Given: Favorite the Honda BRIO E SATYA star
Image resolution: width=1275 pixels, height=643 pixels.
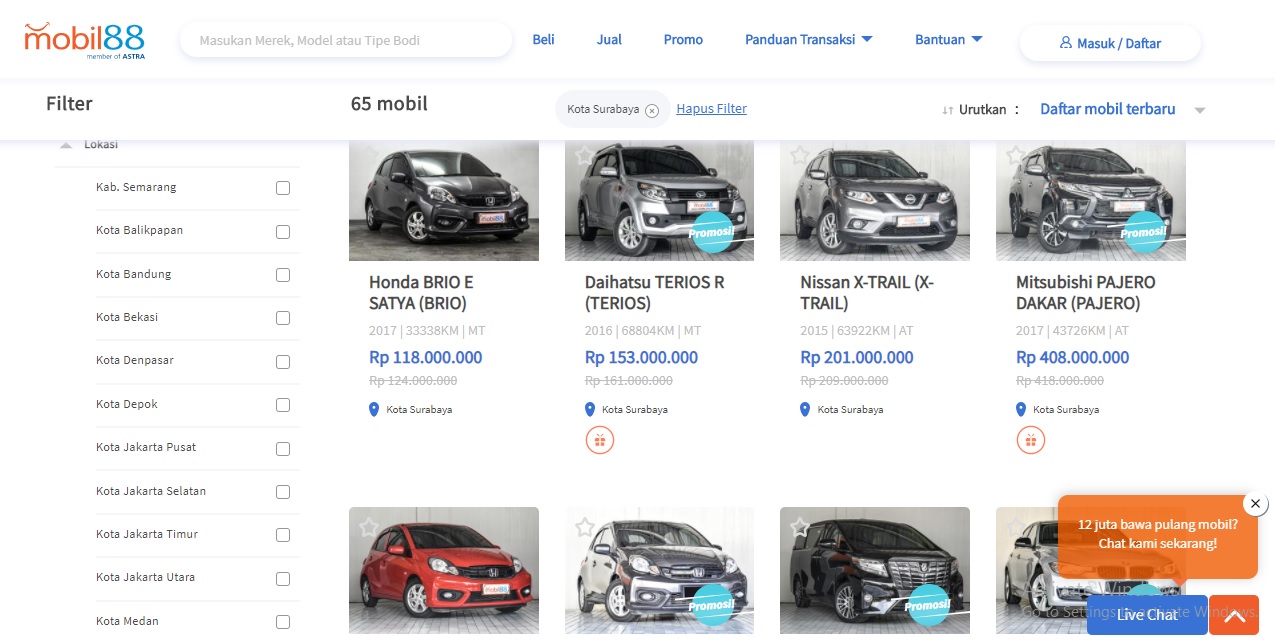Looking at the screenshot, I should point(369,153).
